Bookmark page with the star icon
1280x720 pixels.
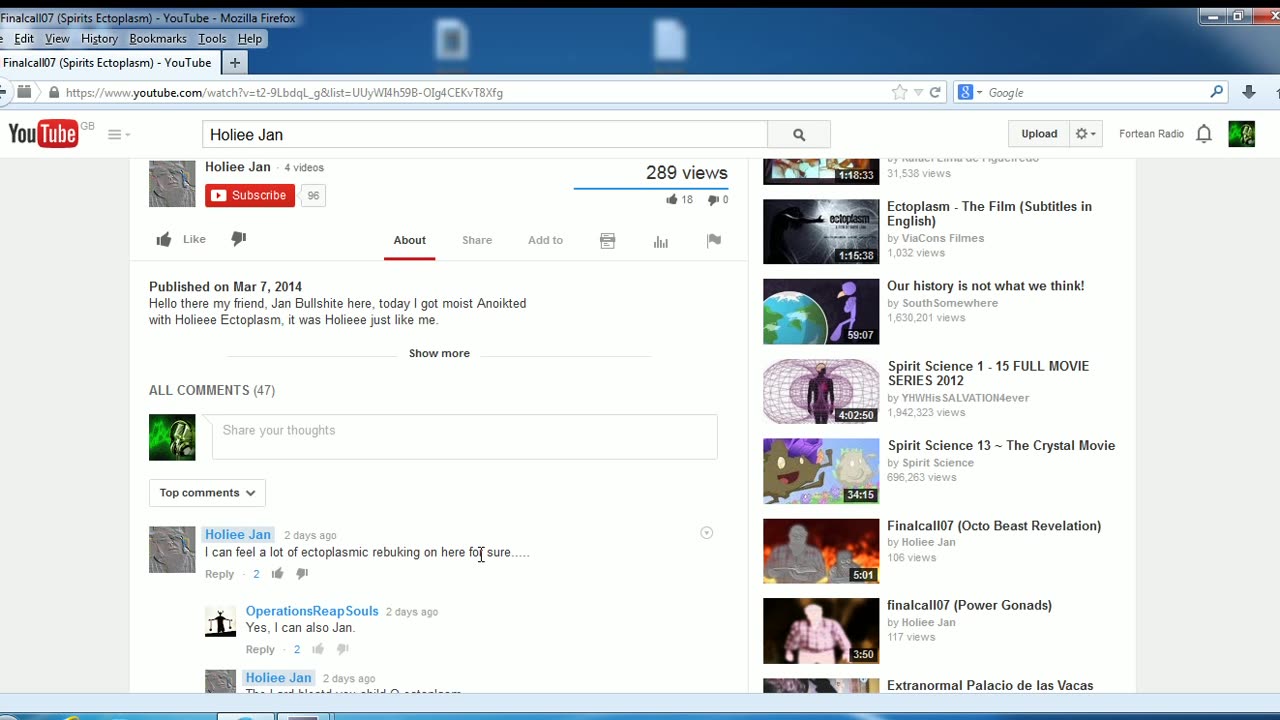(899, 92)
